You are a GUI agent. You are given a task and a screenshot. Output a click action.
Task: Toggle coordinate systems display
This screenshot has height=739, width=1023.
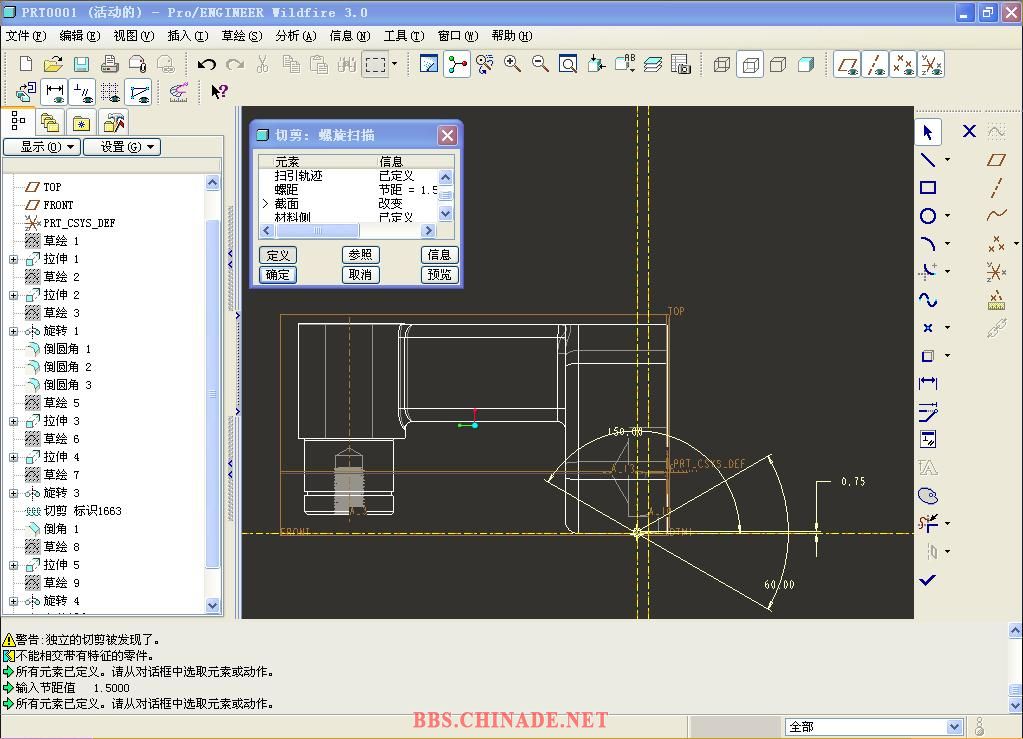(x=931, y=65)
